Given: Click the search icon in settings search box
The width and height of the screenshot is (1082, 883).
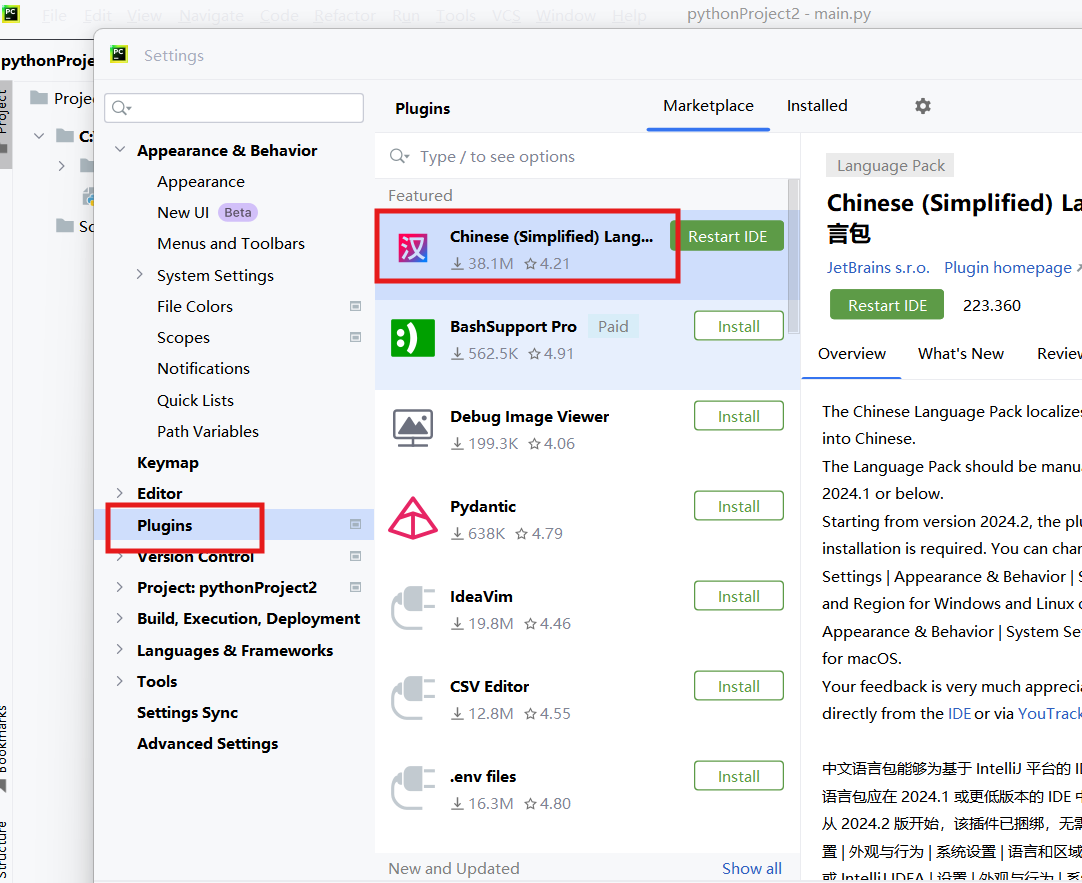Looking at the screenshot, I should 121,108.
